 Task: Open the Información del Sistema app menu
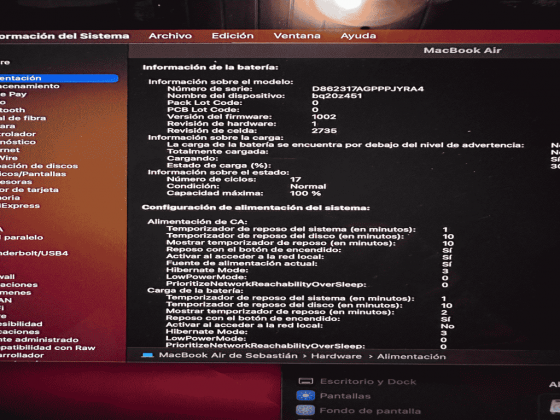coord(64,36)
